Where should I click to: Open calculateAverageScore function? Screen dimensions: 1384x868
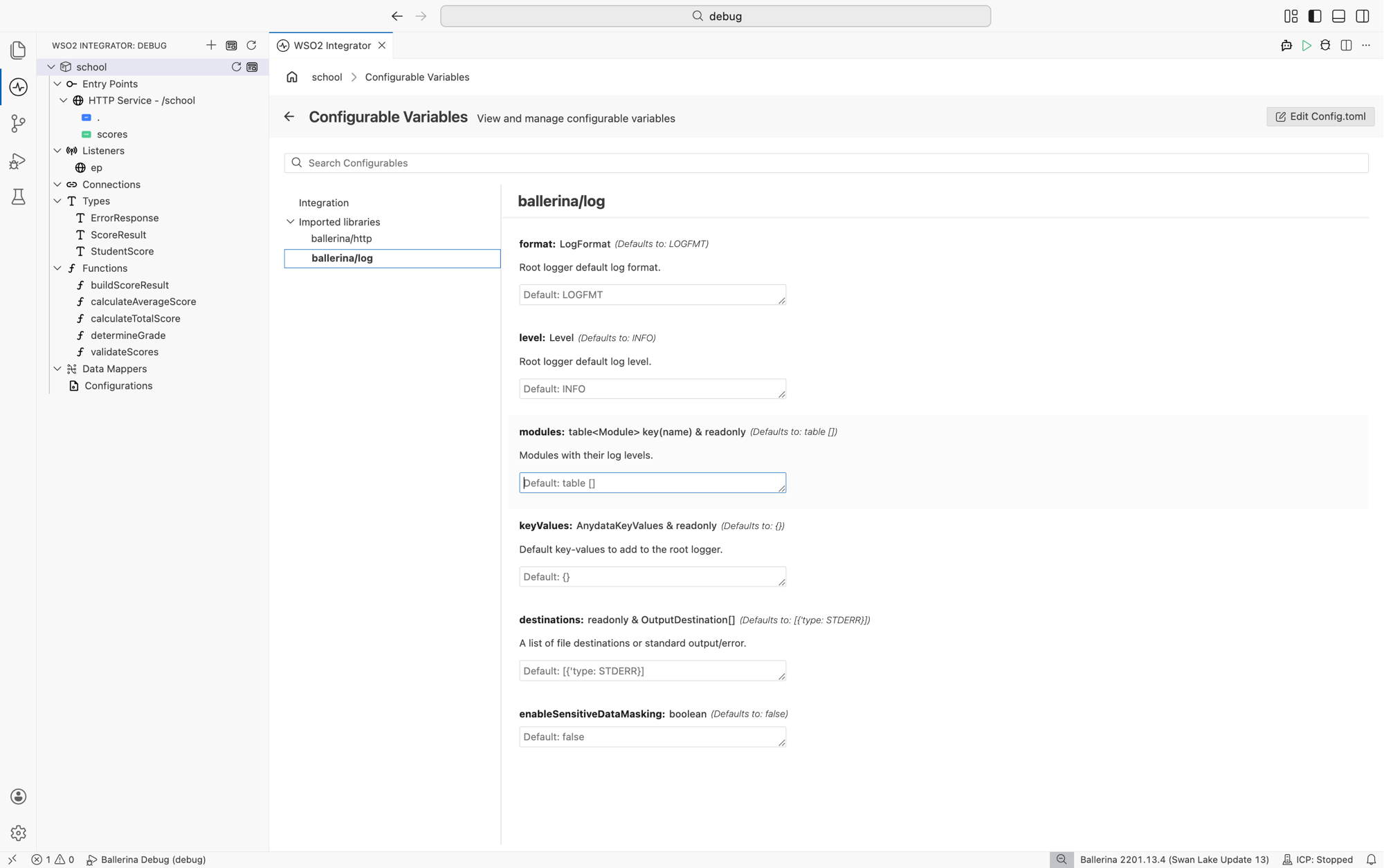143,302
